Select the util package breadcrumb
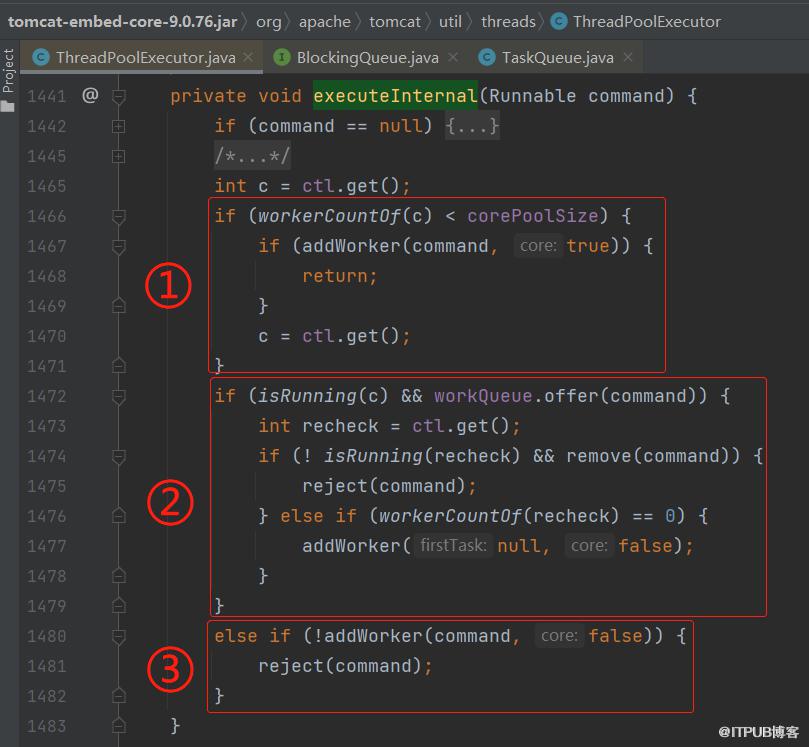809x747 pixels. 450,22
